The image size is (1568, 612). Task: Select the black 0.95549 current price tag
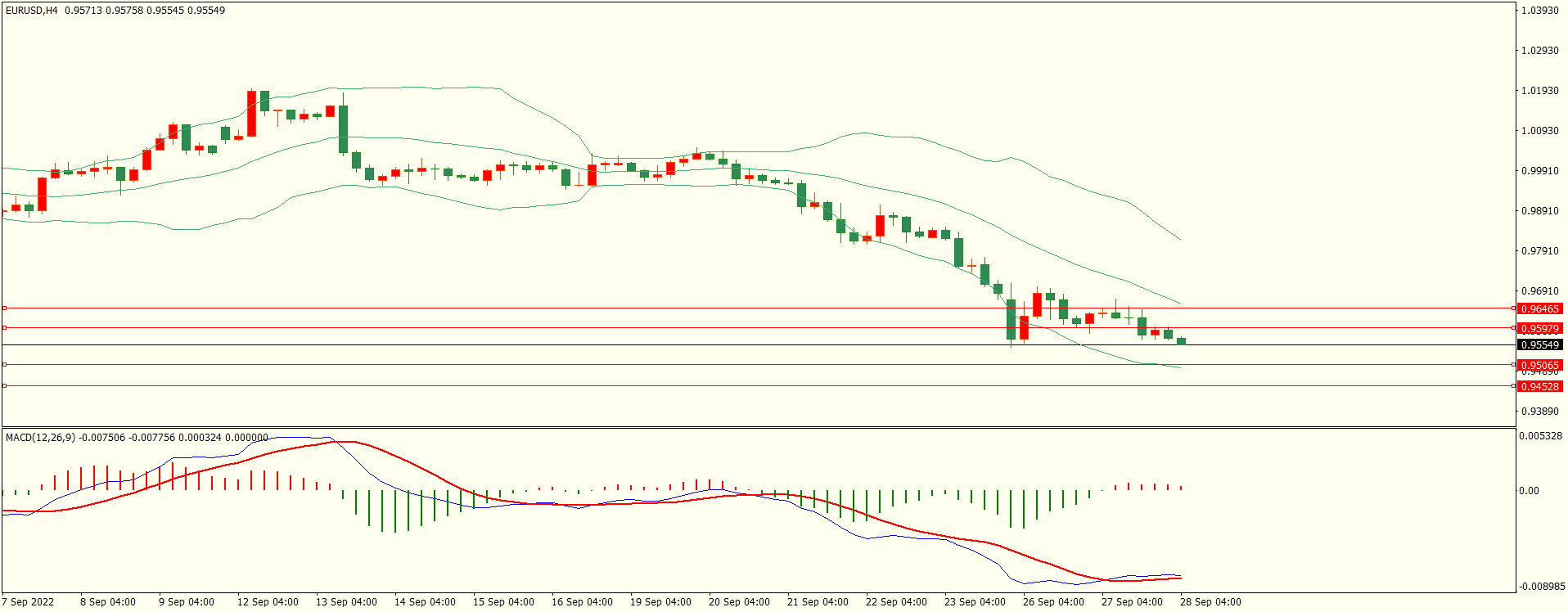click(1539, 345)
